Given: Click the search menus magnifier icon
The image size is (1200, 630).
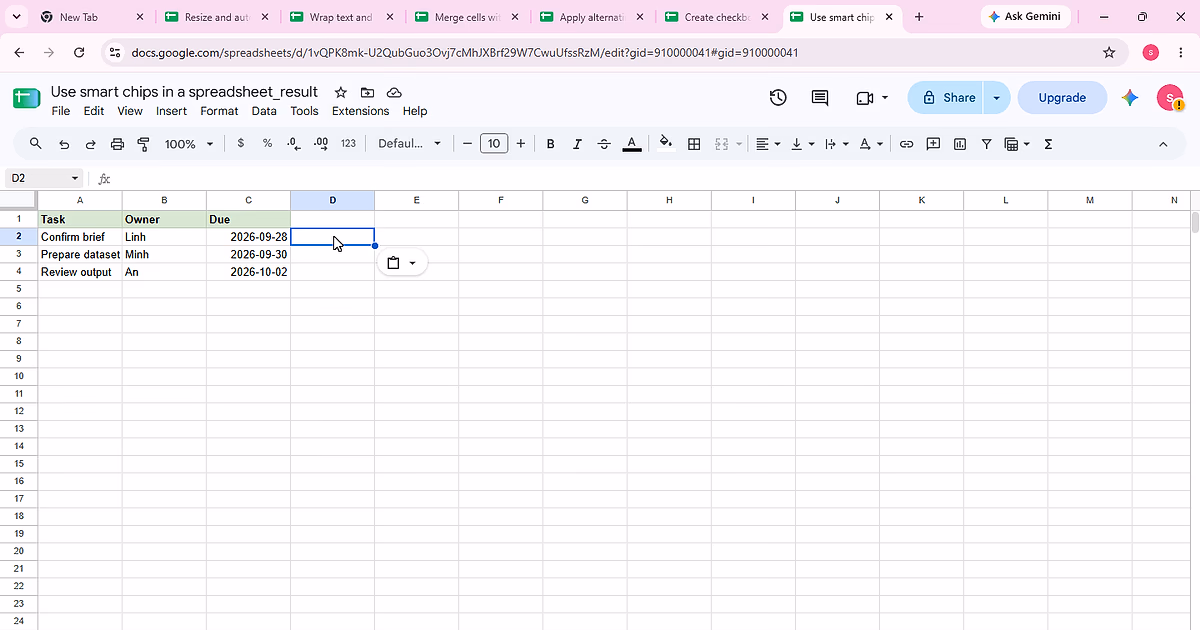Looking at the screenshot, I should [36, 144].
